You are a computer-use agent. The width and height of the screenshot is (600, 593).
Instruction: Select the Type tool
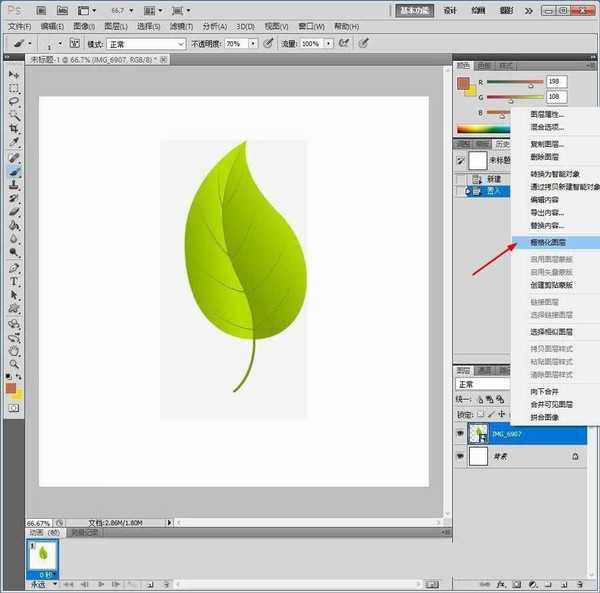(14, 282)
